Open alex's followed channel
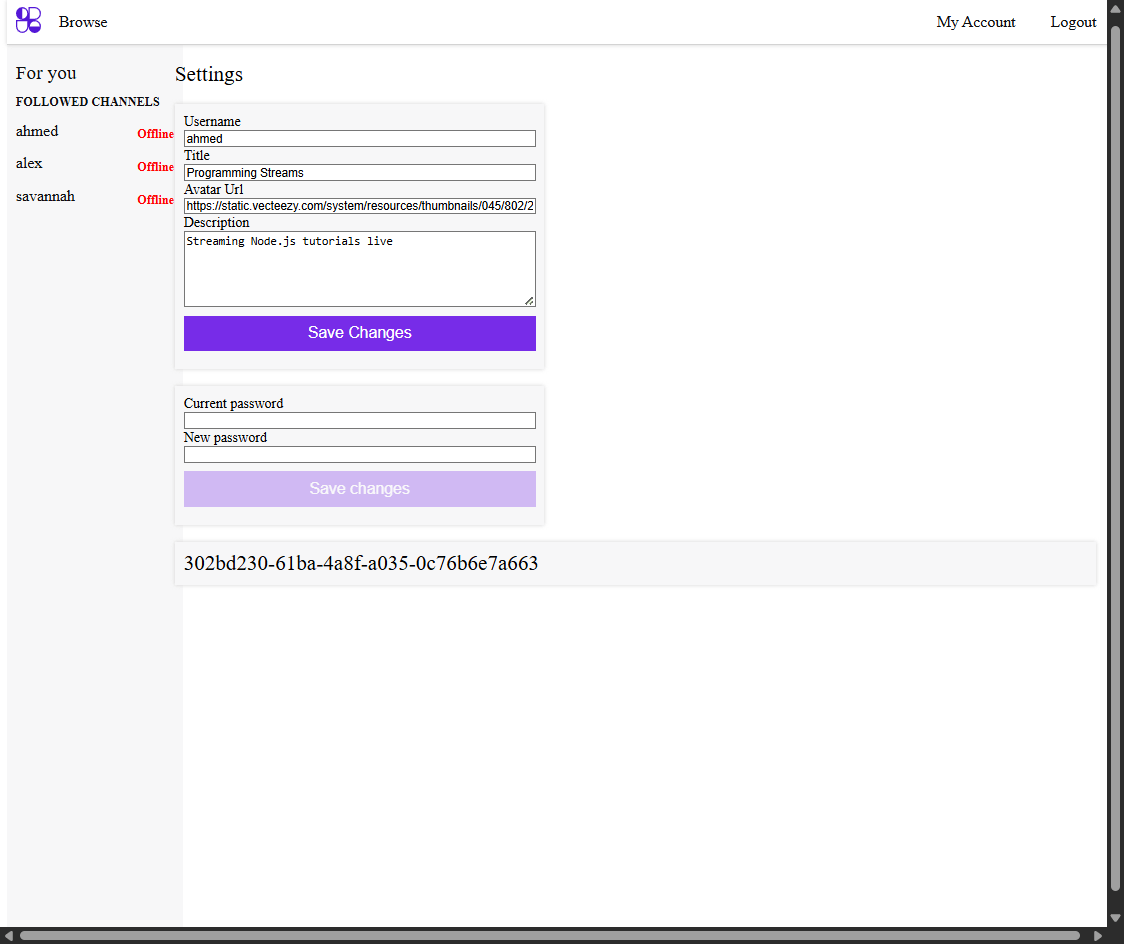1124x944 pixels. [x=29, y=163]
